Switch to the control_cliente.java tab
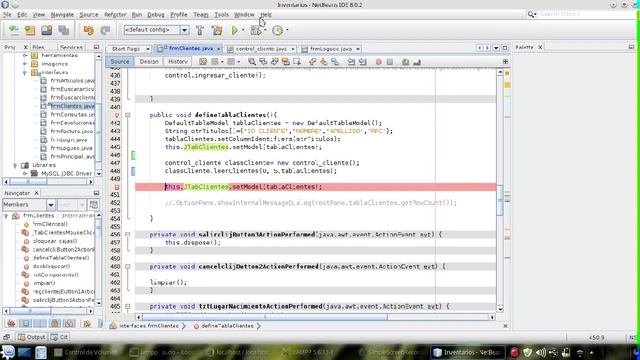The image size is (640, 360). pyautogui.click(x=261, y=49)
